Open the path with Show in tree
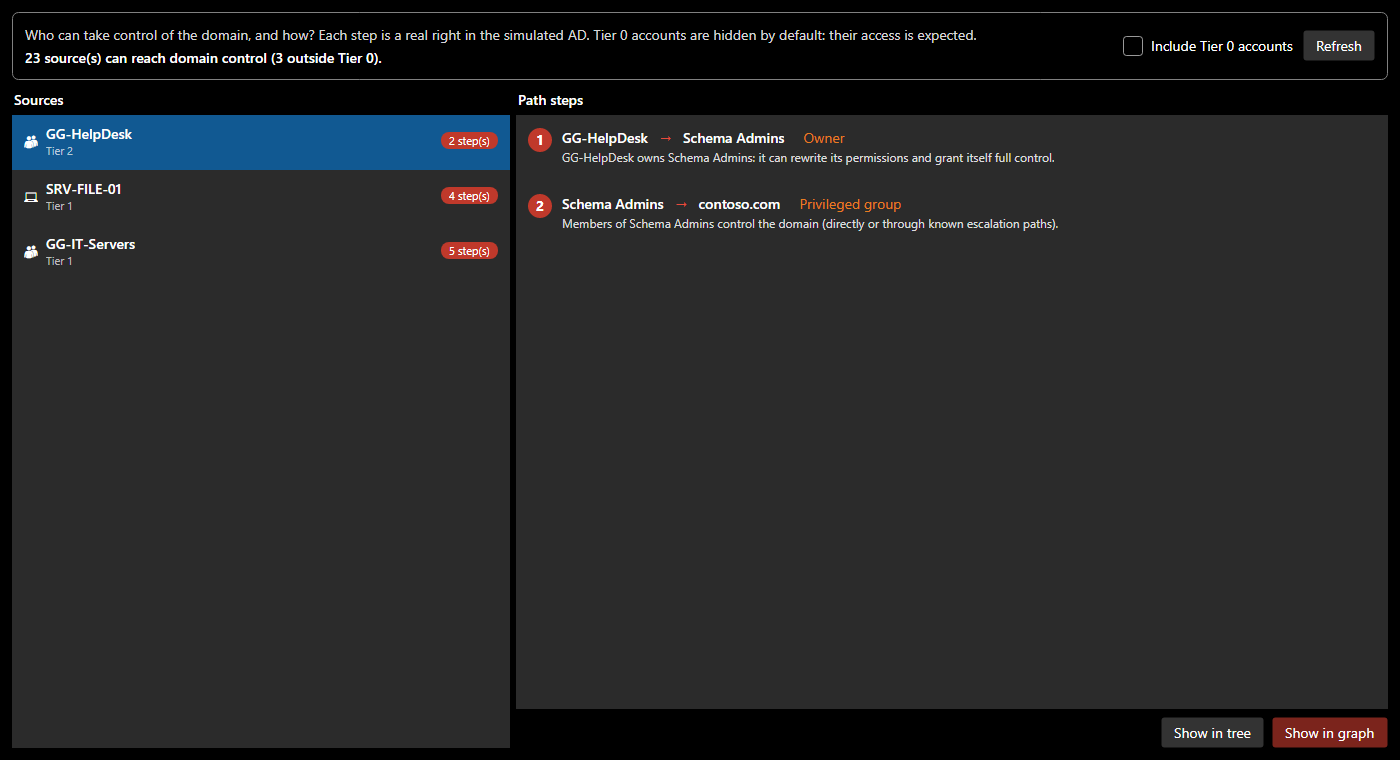1400x760 pixels. tap(1212, 733)
